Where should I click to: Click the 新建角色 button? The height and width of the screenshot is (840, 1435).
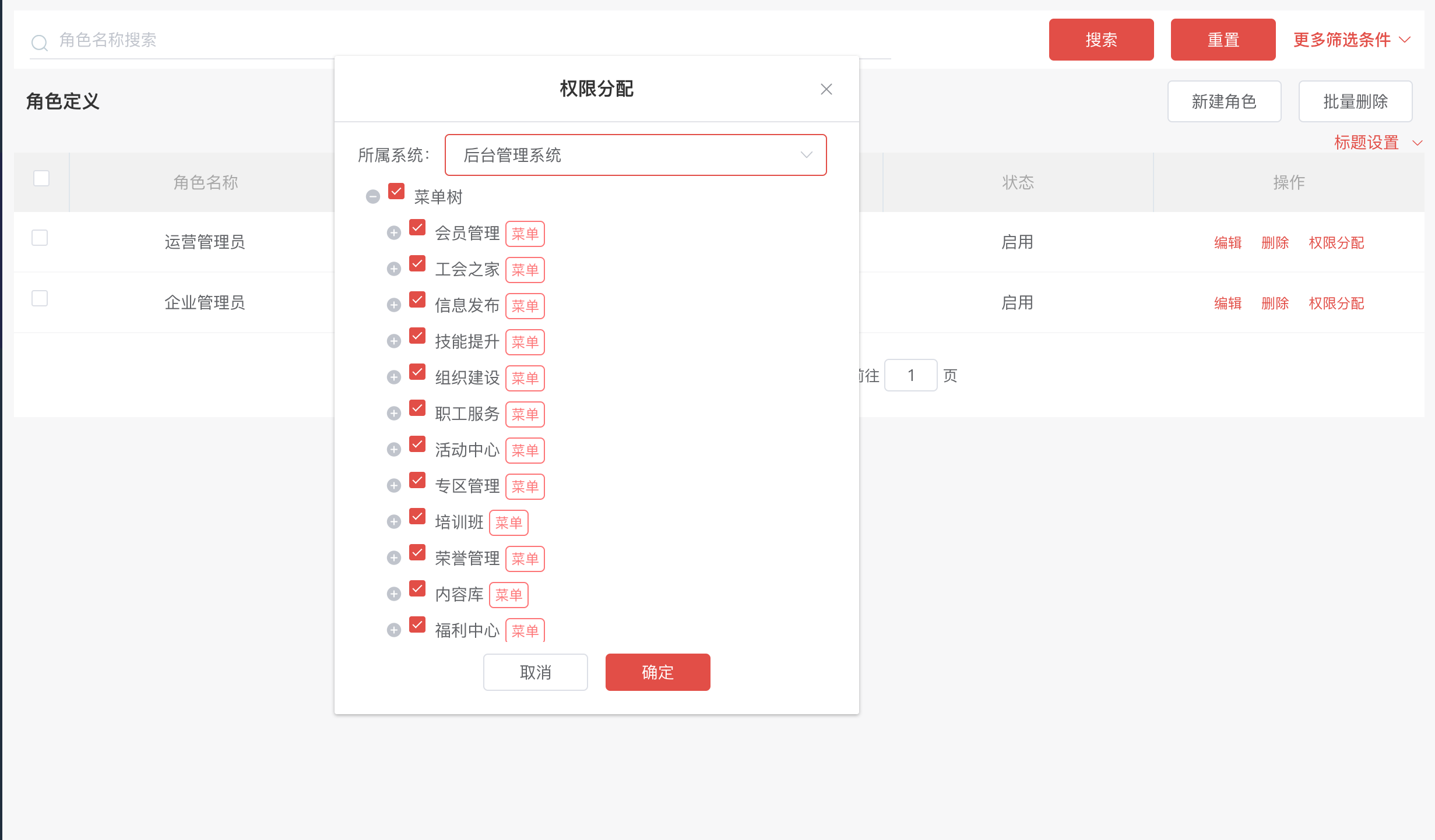coord(1224,101)
